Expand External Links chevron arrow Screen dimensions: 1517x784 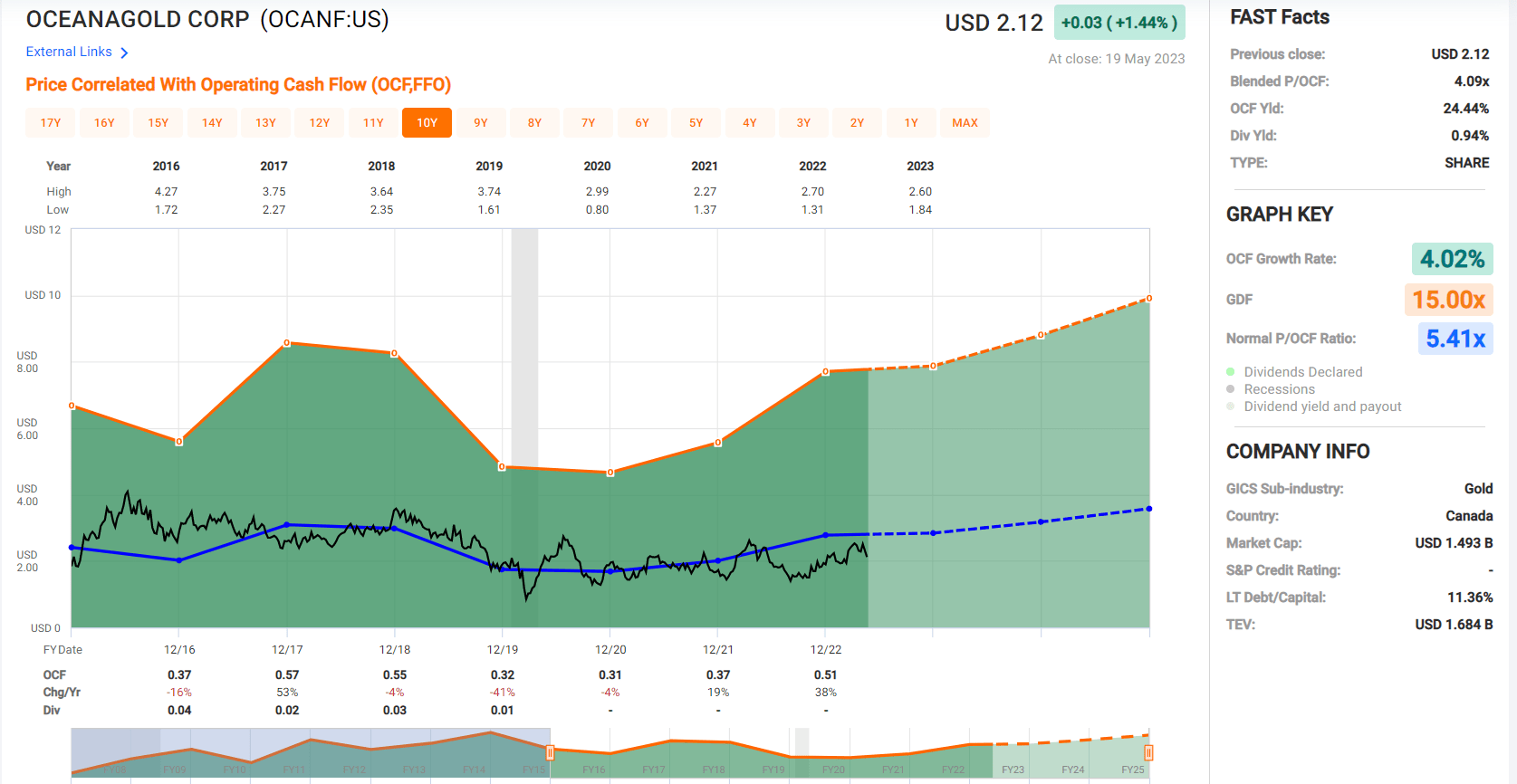(124, 53)
